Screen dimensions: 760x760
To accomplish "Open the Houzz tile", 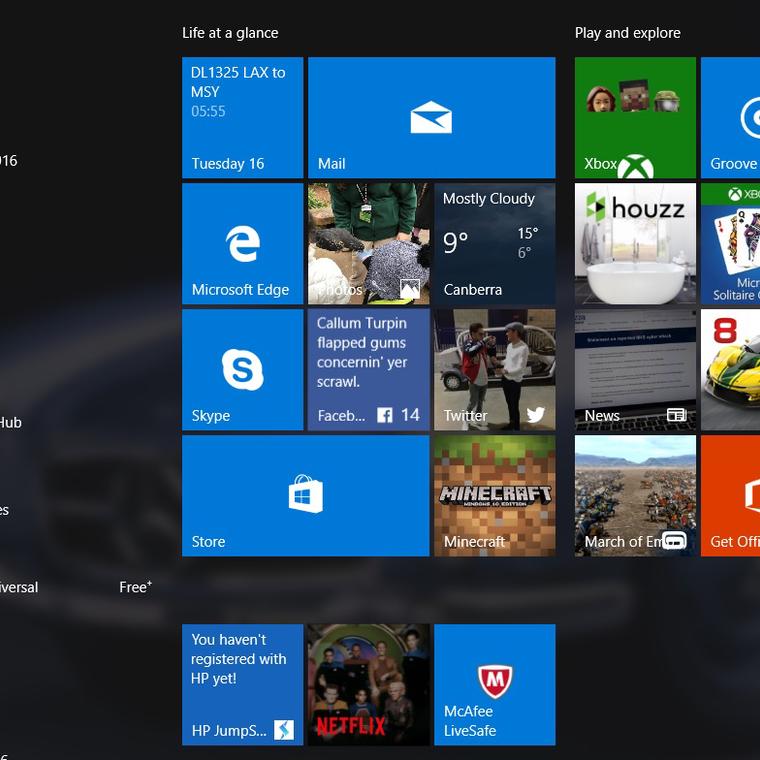I will [635, 244].
